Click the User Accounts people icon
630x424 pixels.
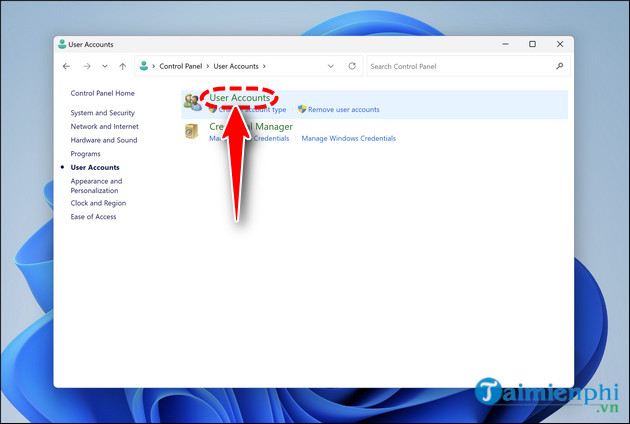point(193,102)
